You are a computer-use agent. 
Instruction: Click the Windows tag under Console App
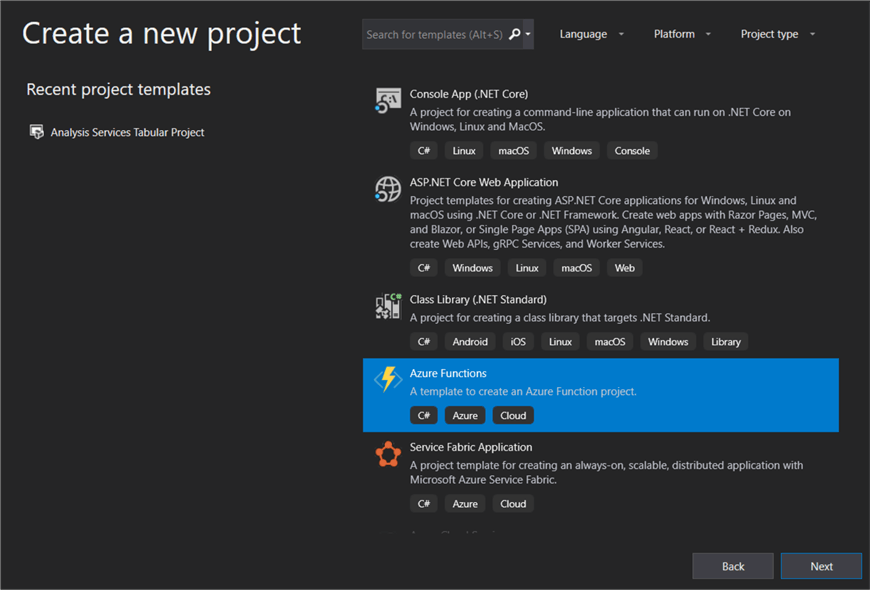(570, 150)
